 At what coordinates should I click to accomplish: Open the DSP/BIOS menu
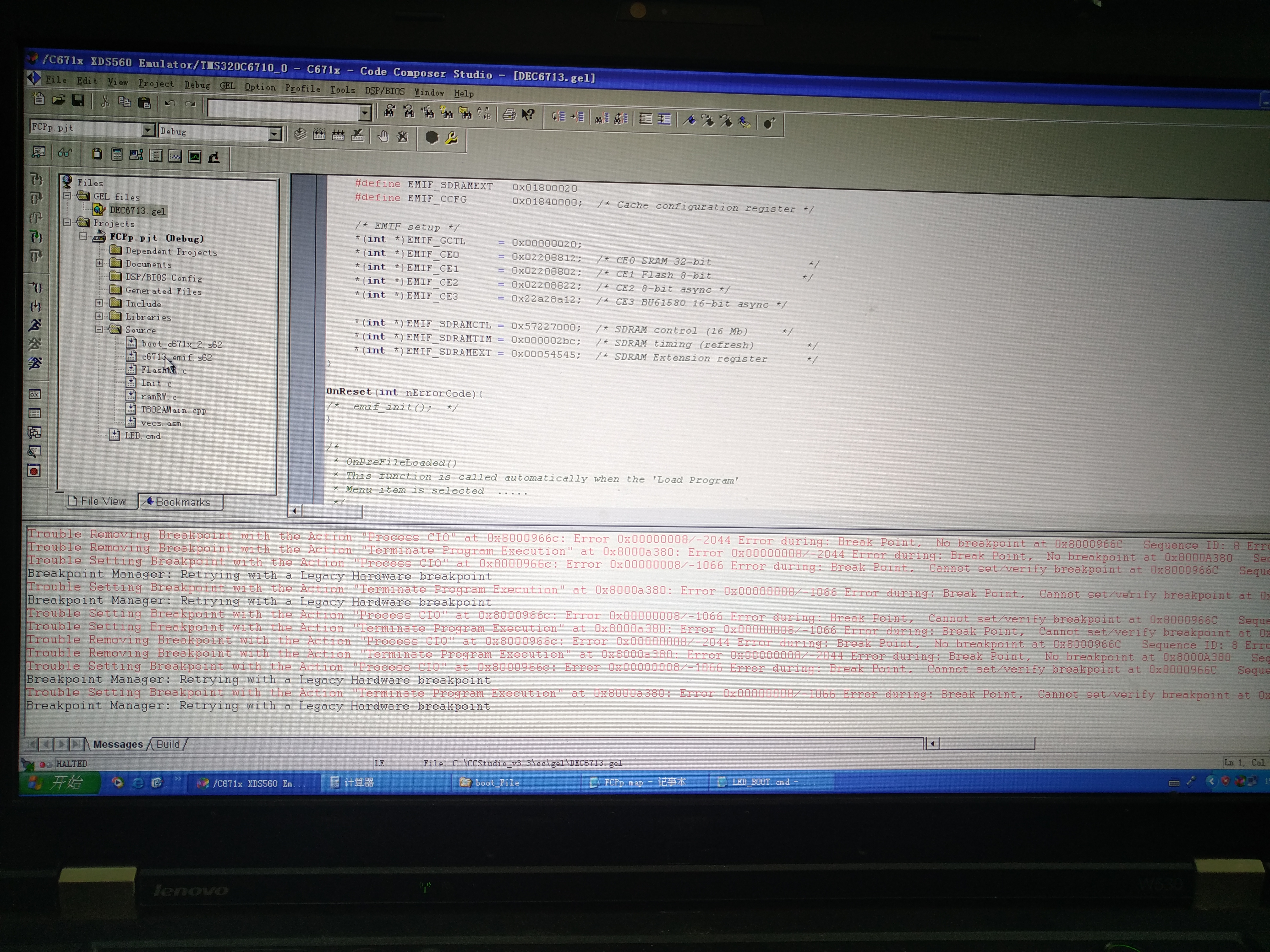tap(385, 91)
